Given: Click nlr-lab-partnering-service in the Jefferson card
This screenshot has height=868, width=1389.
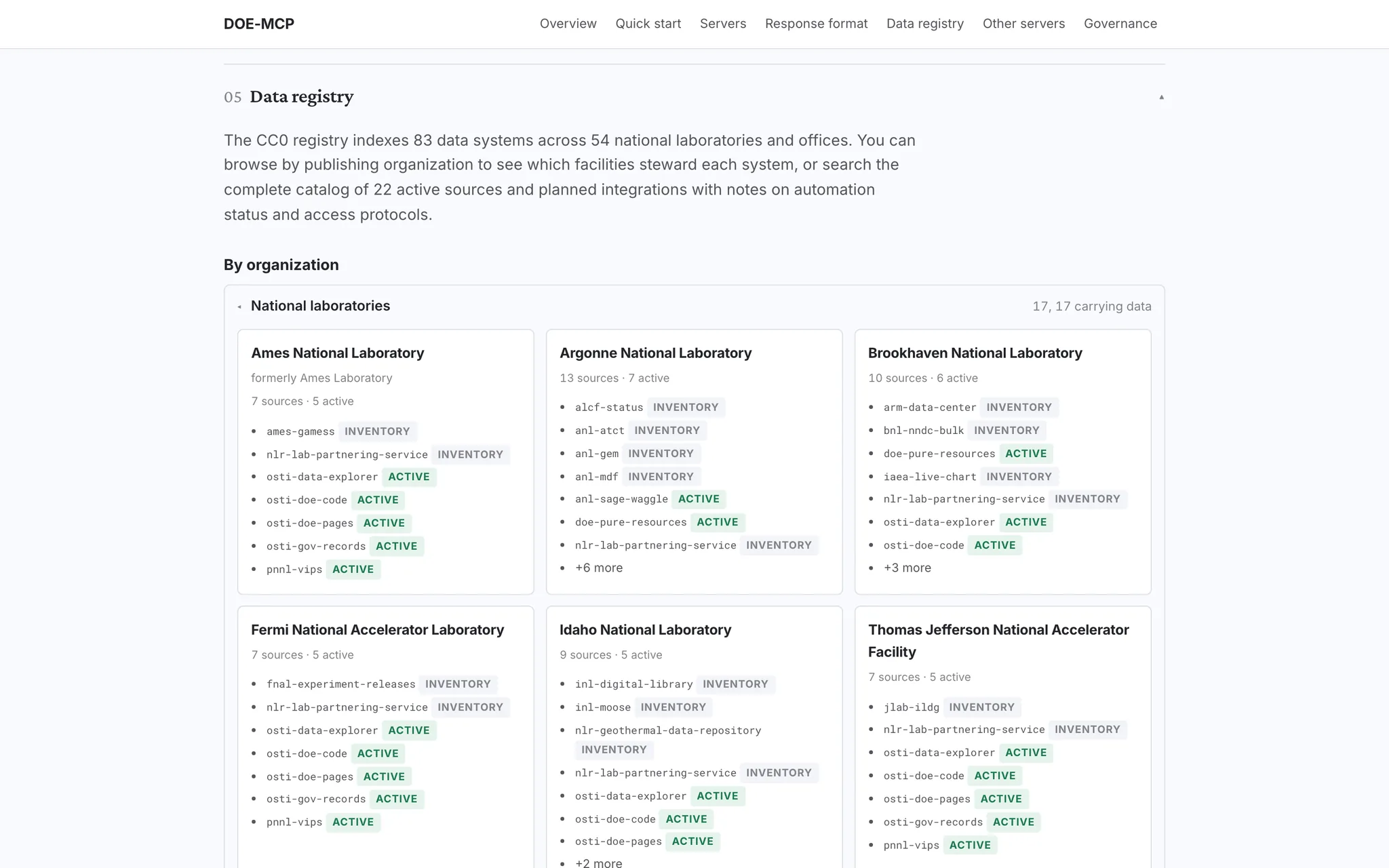Looking at the screenshot, I should [x=964, y=730].
